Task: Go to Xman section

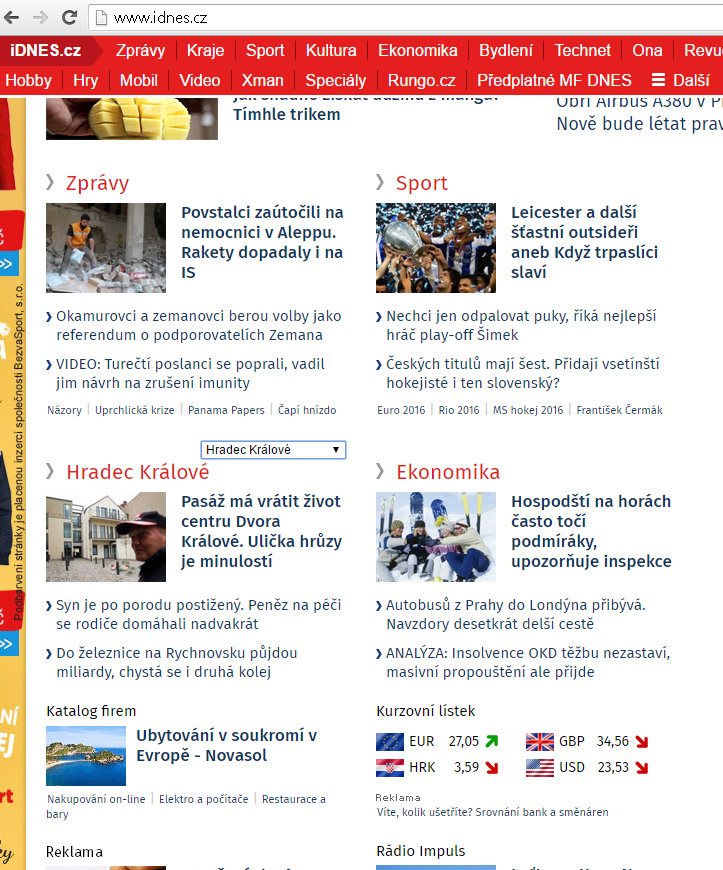Action: pos(262,80)
